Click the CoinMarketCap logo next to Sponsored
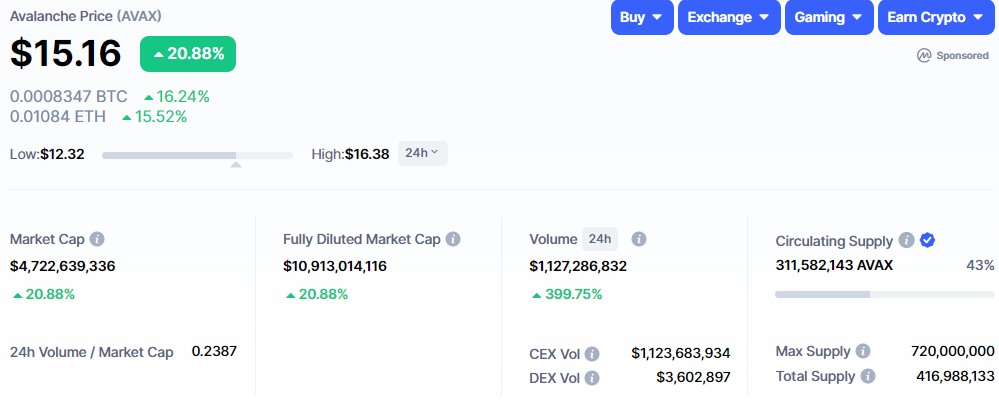Screen dimensions: 999x408 tap(924, 55)
